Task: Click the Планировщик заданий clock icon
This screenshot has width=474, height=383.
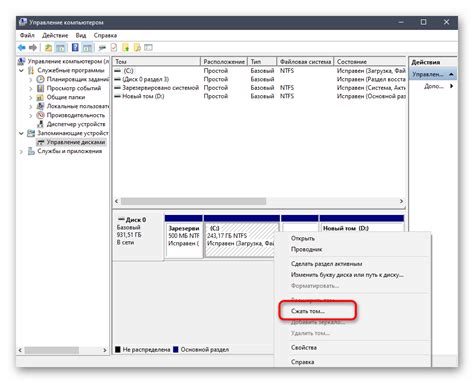Action: click(40, 79)
